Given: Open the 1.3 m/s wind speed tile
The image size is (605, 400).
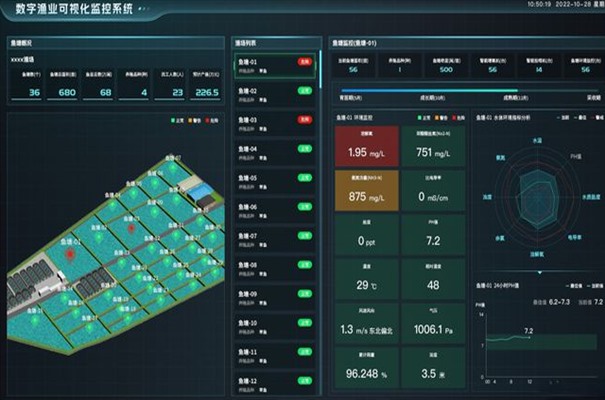Looking at the screenshot, I should 367,323.
